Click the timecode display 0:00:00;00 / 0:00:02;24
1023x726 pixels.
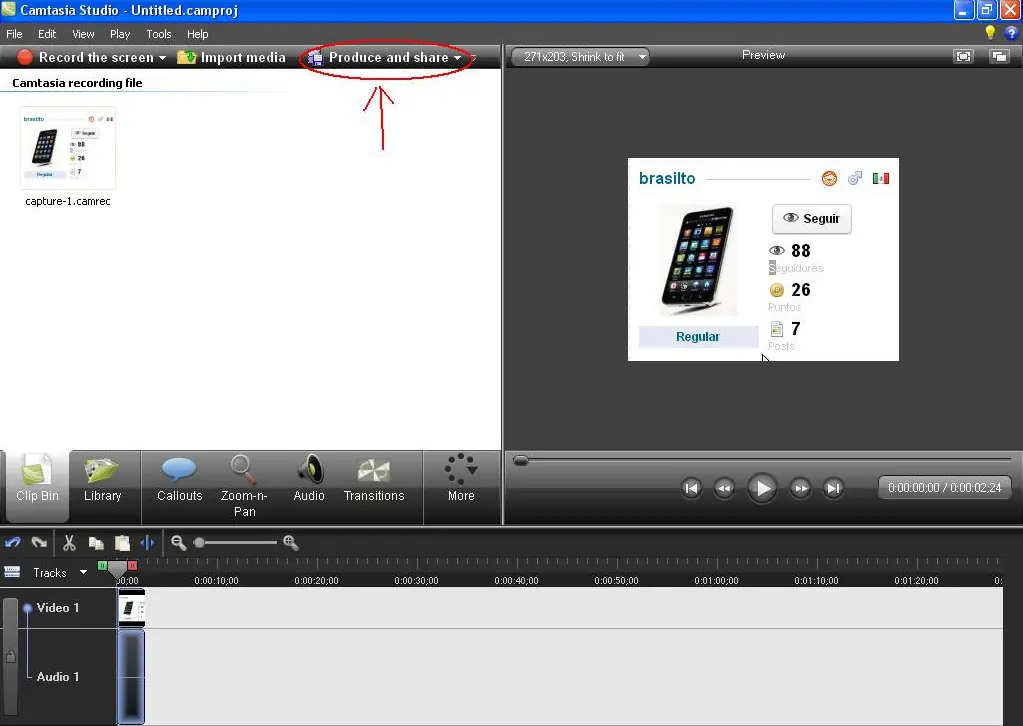pyautogui.click(x=944, y=488)
